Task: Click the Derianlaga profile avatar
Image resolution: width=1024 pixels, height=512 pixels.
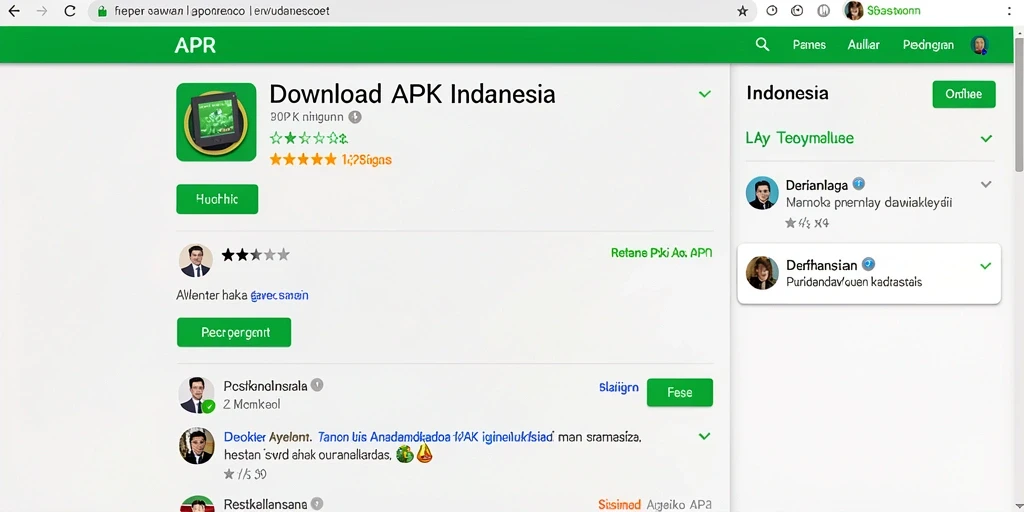Action: 762,193
